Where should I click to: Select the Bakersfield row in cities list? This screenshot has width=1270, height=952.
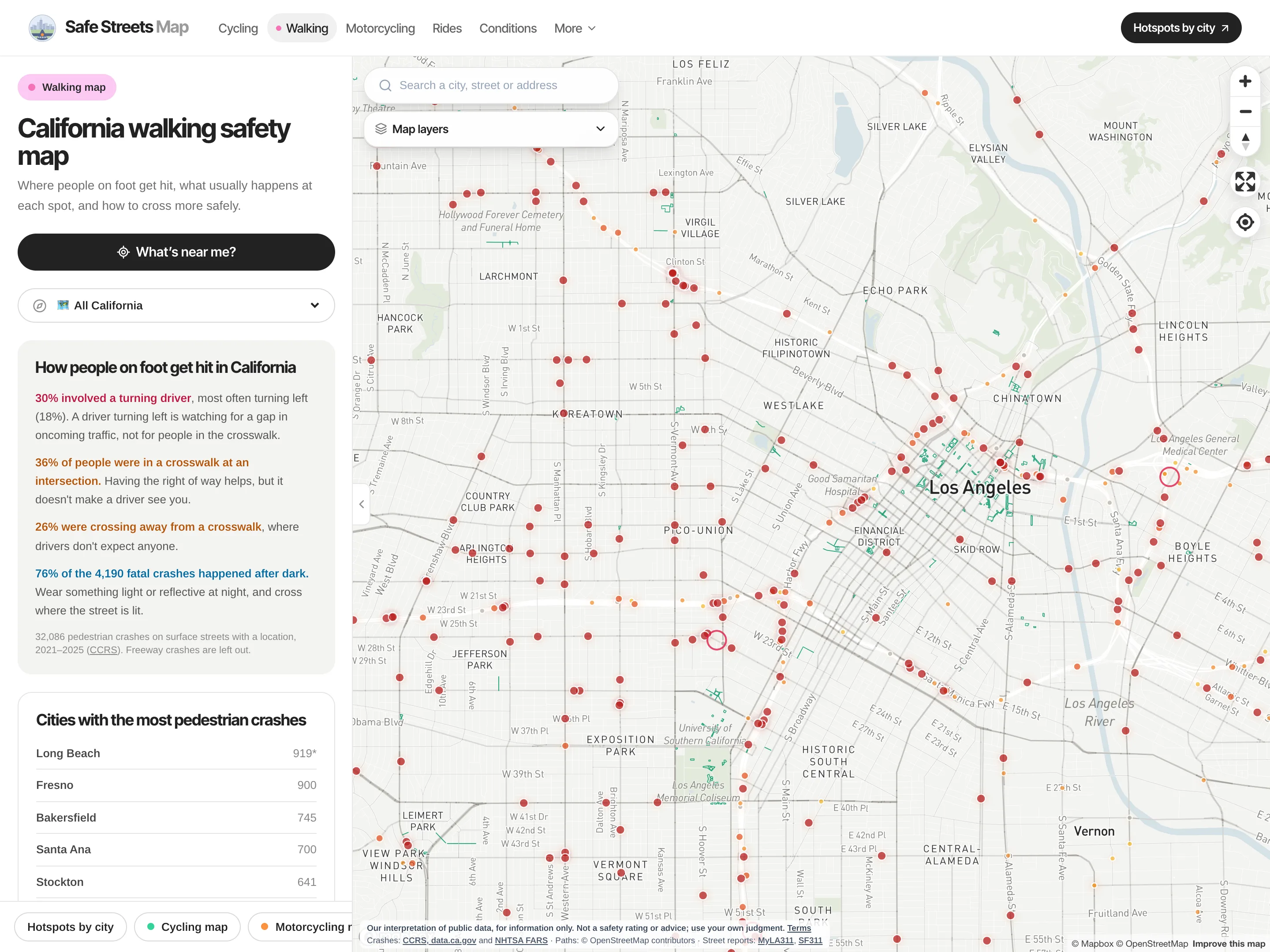(x=176, y=818)
